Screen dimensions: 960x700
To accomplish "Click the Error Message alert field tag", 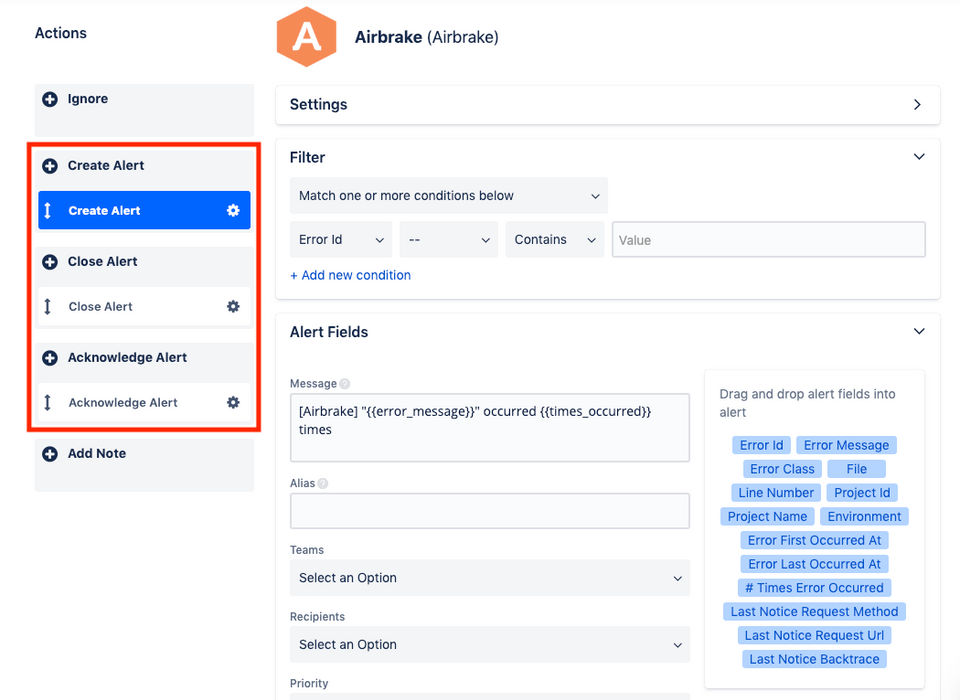I will [x=846, y=445].
